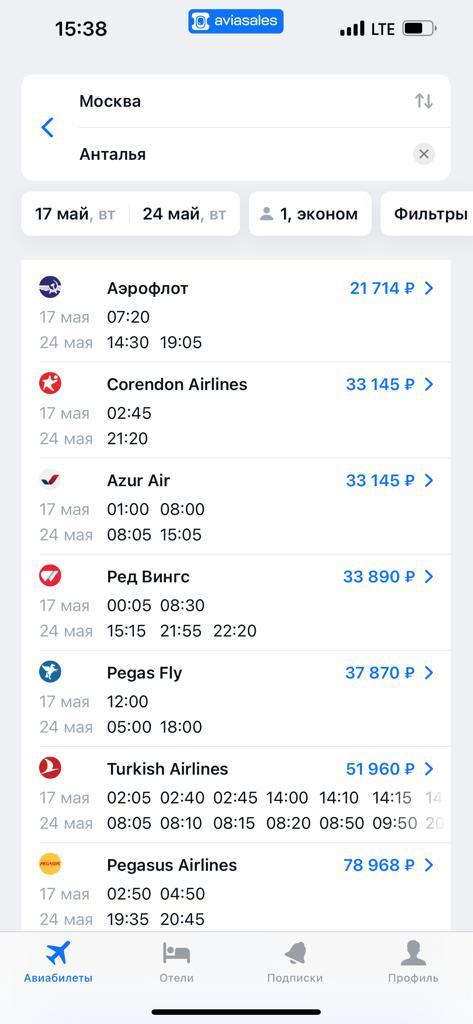Edit the Москва origin field
Viewport: 473px width, 1024px height.
tap(240, 101)
